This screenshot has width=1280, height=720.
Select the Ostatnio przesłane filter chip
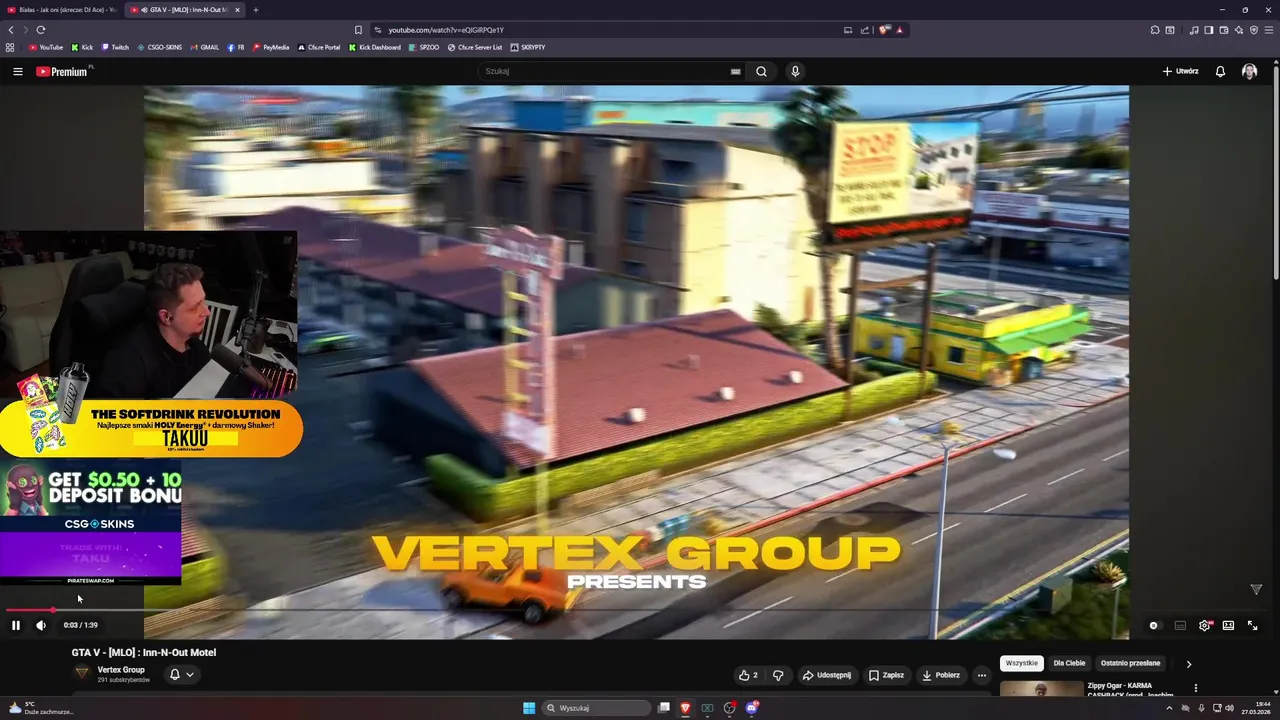point(1130,663)
